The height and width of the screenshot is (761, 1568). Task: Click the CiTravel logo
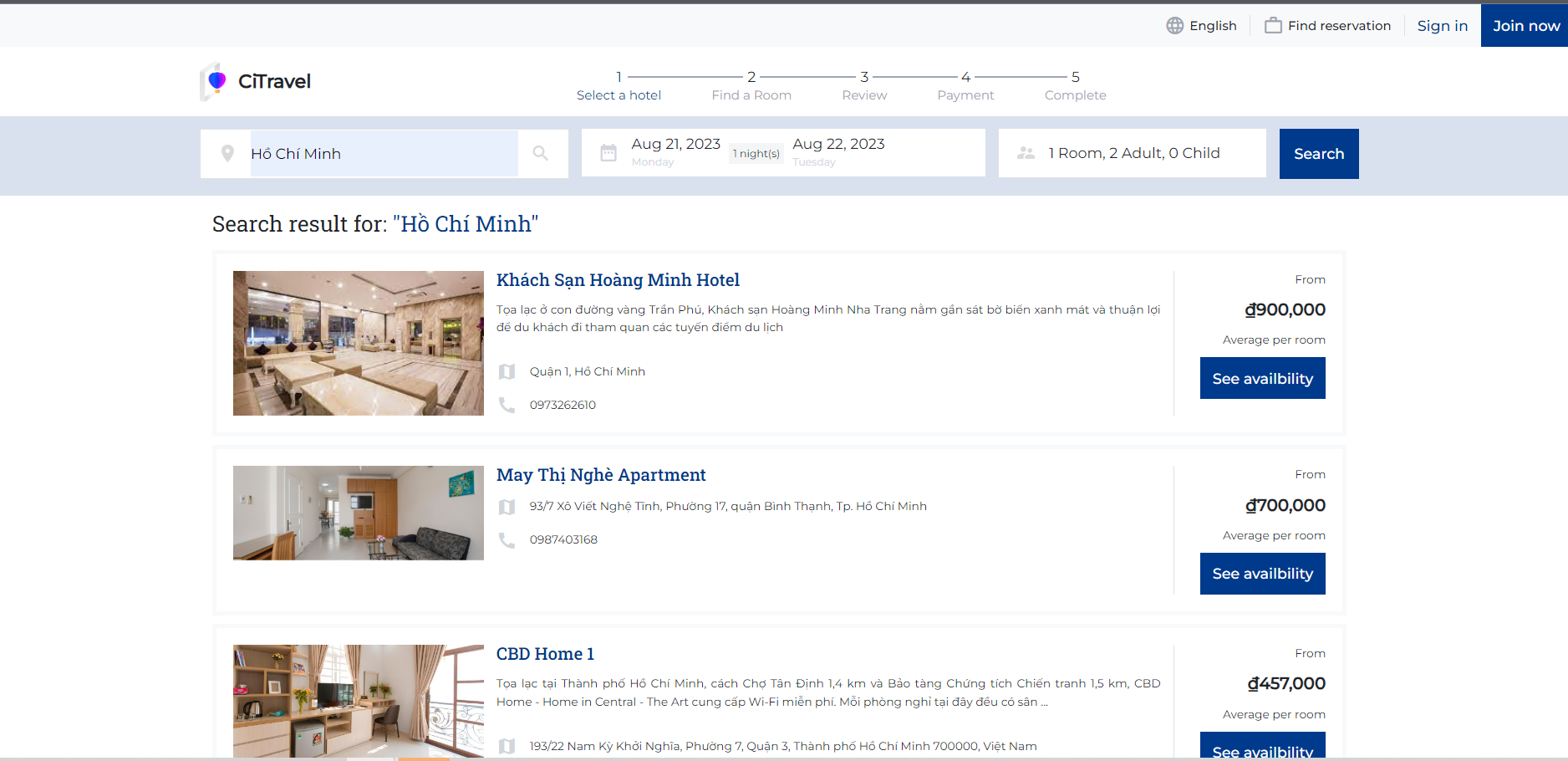point(256,81)
